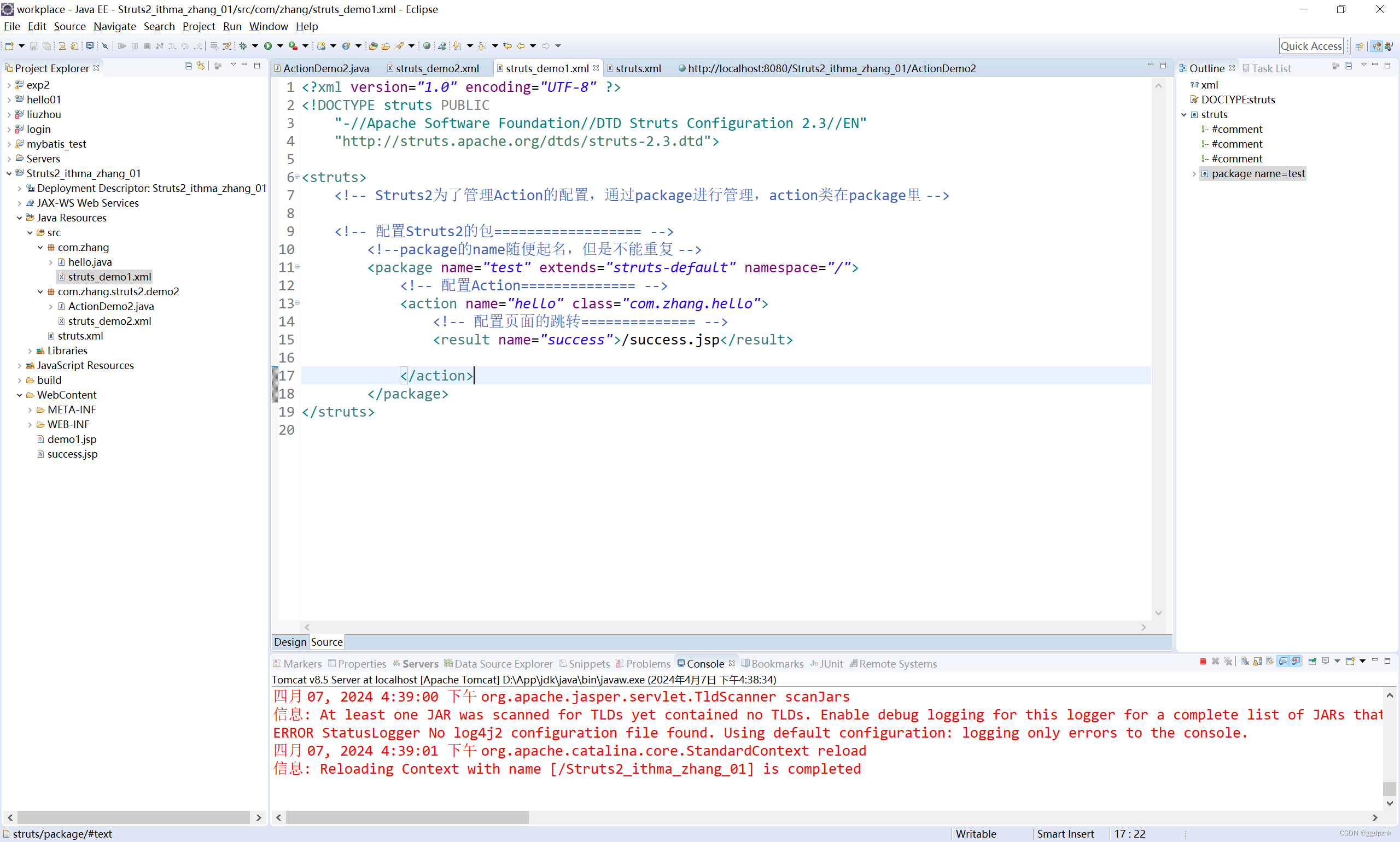Click the Previous Annotation toolbar icon
This screenshot has width=1400, height=842.
(x=482, y=46)
